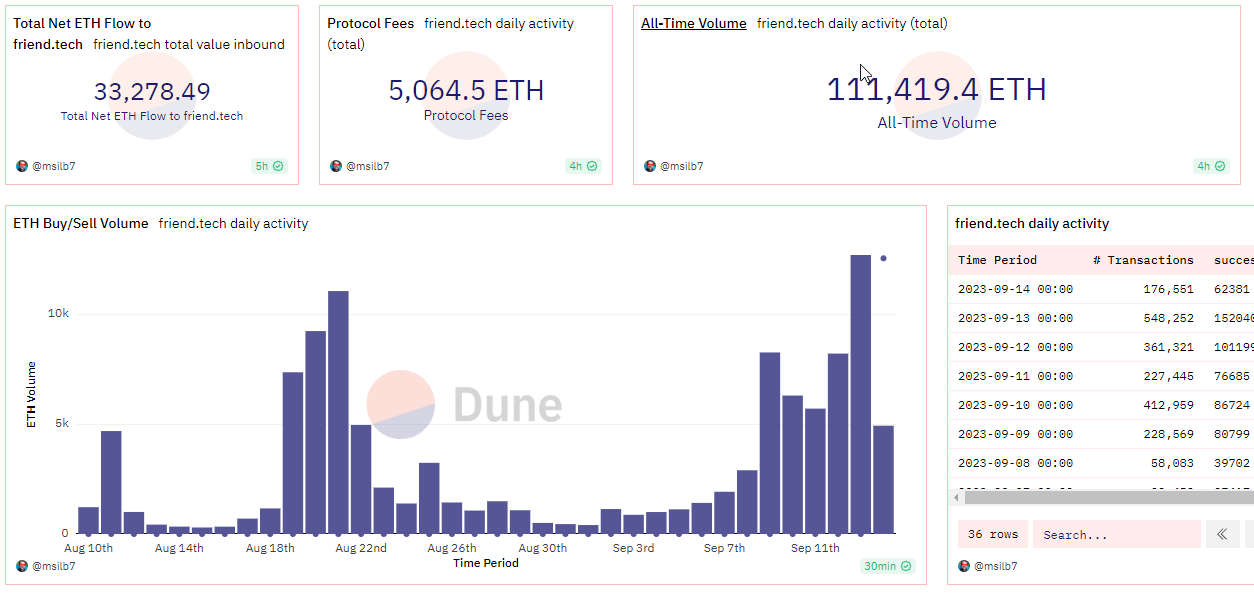Click transactions value 227,445
The image size is (1254, 595).
click(x=1168, y=376)
